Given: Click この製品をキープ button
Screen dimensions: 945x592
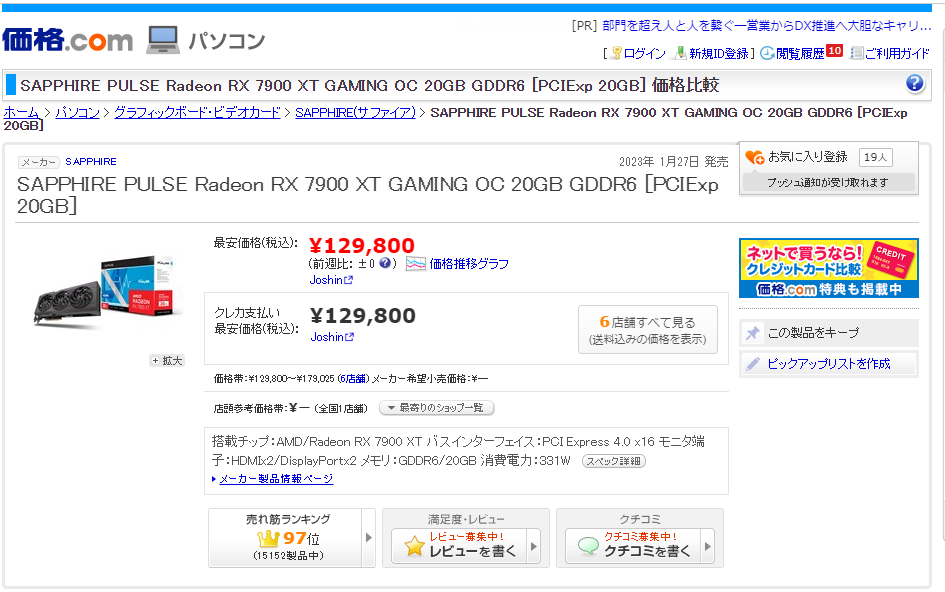Looking at the screenshot, I should pyautogui.click(x=829, y=333).
